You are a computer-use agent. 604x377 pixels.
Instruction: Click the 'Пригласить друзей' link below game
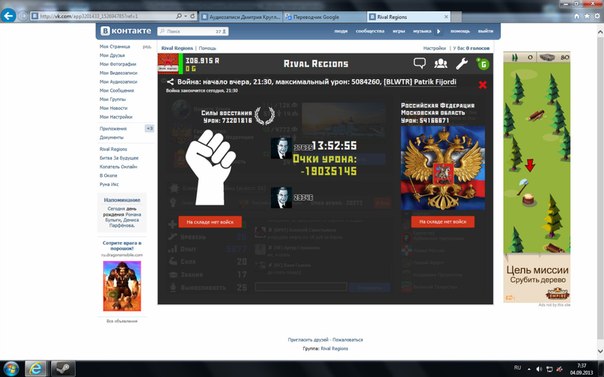(308, 340)
